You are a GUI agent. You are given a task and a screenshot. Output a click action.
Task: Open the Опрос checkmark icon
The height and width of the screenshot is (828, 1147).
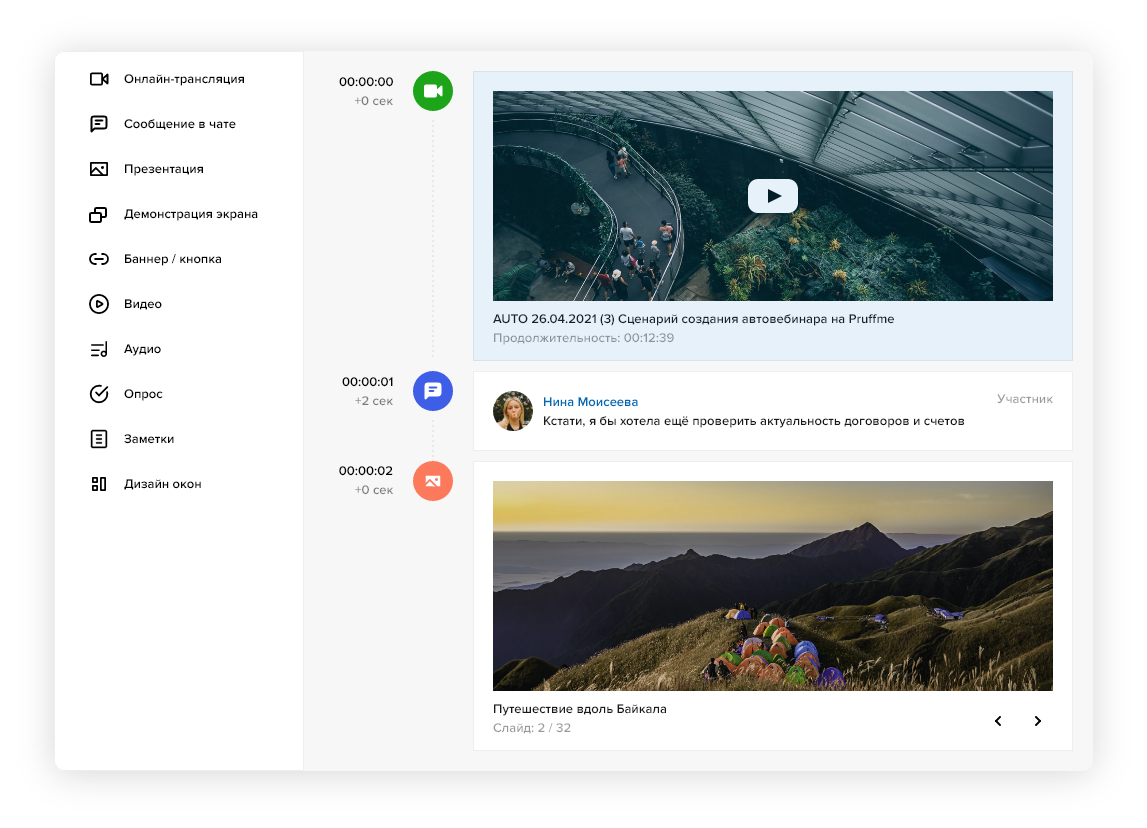click(x=98, y=394)
